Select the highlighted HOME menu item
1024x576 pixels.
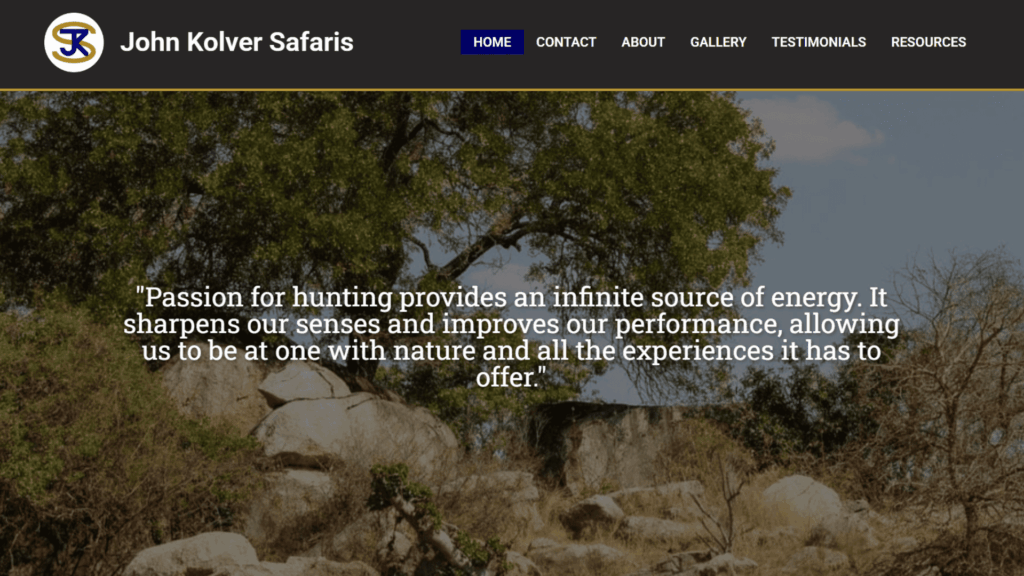coord(492,42)
